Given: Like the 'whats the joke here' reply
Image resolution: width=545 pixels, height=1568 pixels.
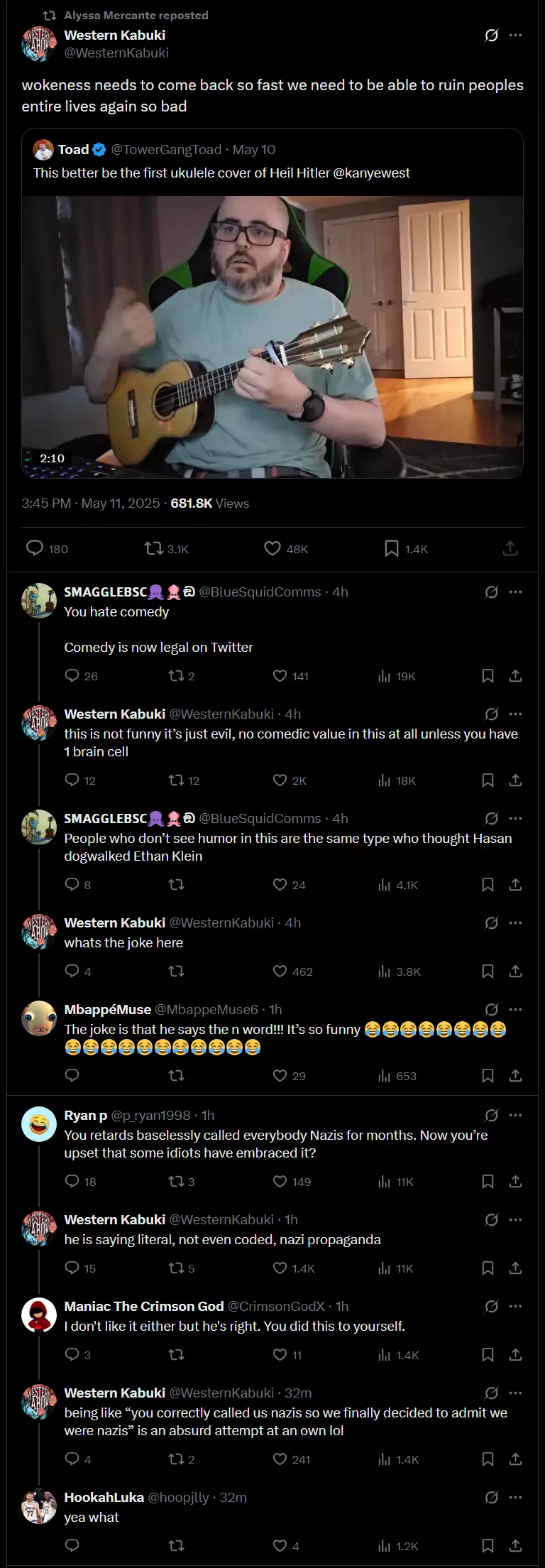Looking at the screenshot, I should (280, 971).
